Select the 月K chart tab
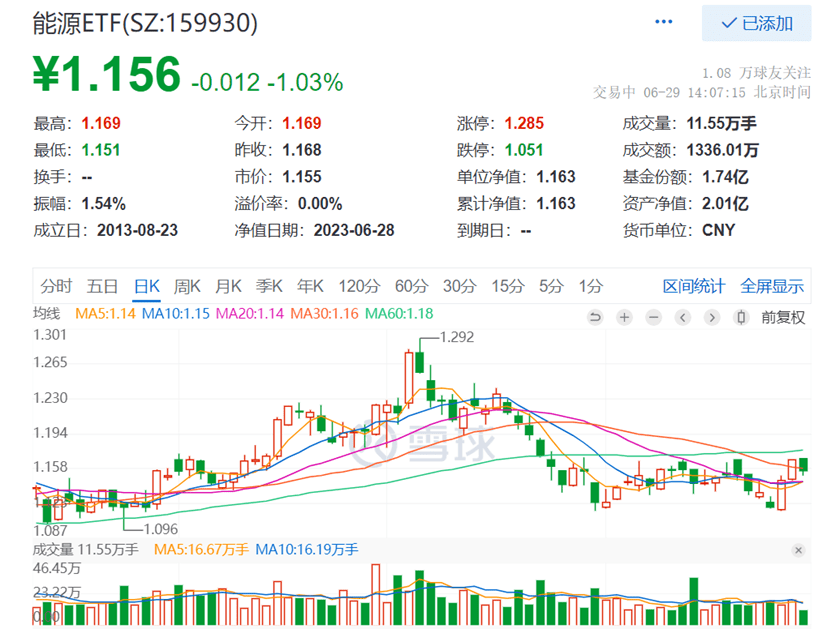This screenshot has width=831, height=629. [228, 286]
